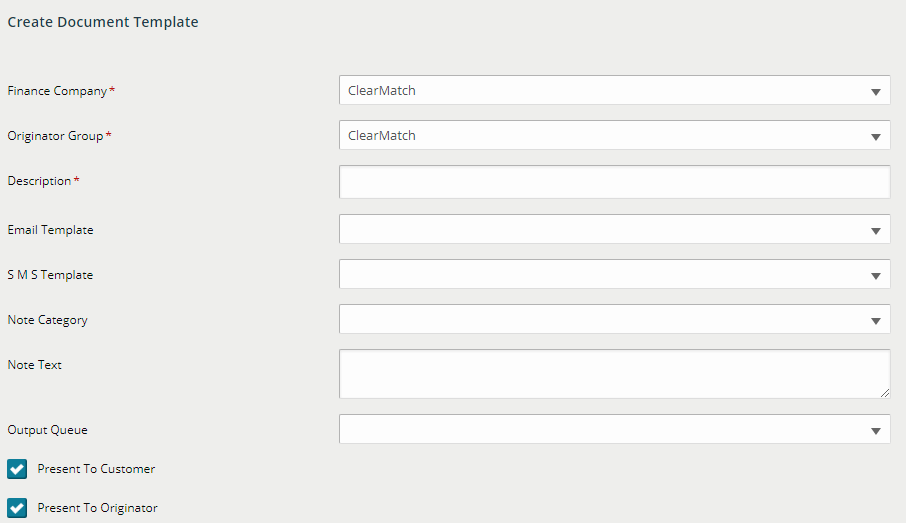Click the Present To Customer label
This screenshot has width=906, height=523.
96,469
